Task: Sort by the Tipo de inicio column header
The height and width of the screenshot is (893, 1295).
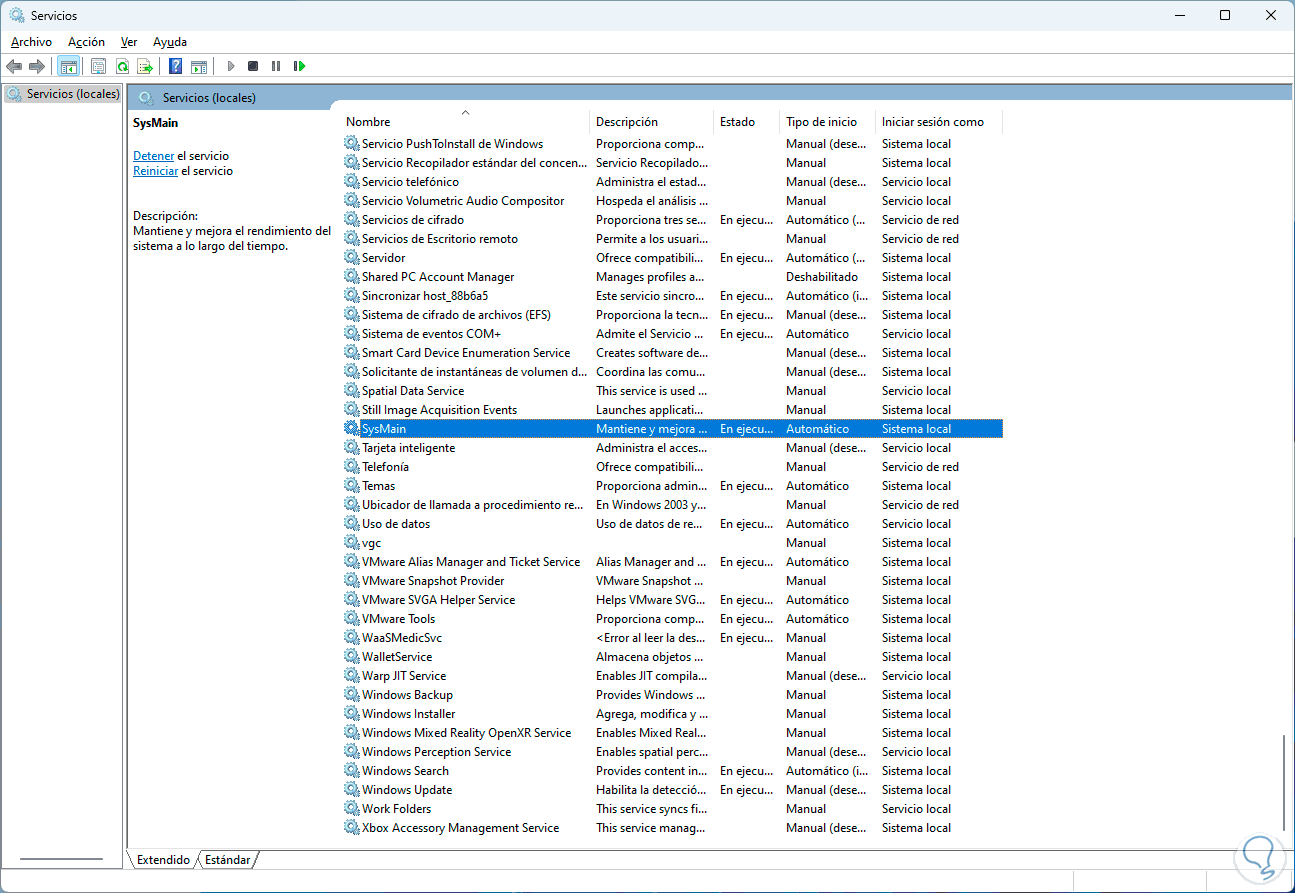Action: (828, 122)
